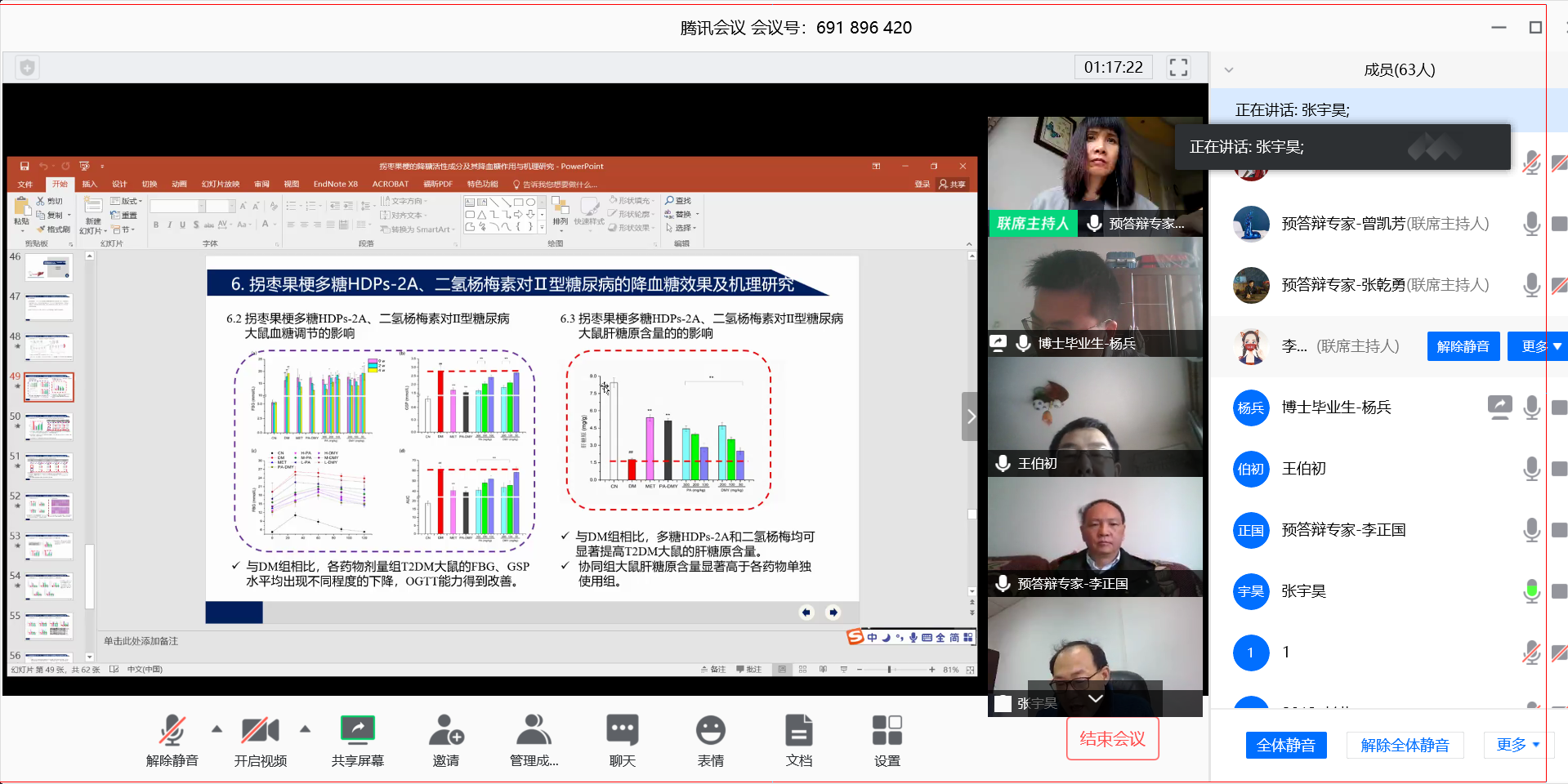1568x784 pixels.
Task: Open the 更多 dropdown at members panel bottom
Action: coord(1517,745)
